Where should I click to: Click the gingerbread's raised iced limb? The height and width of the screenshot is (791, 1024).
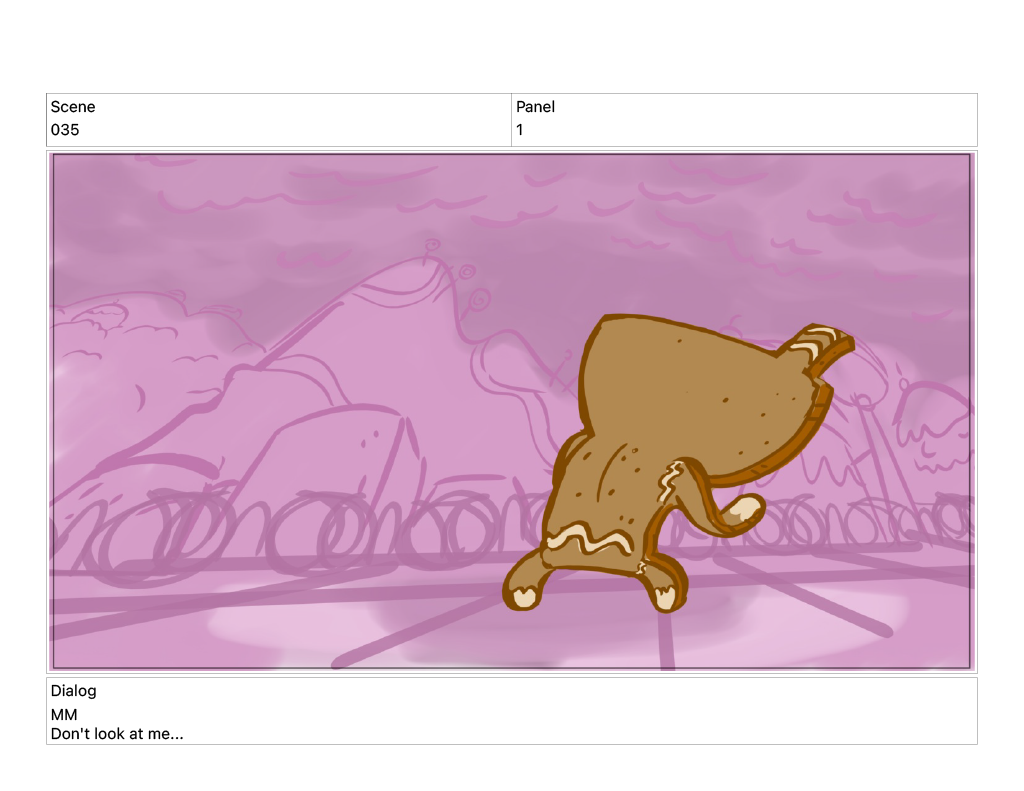point(822,348)
